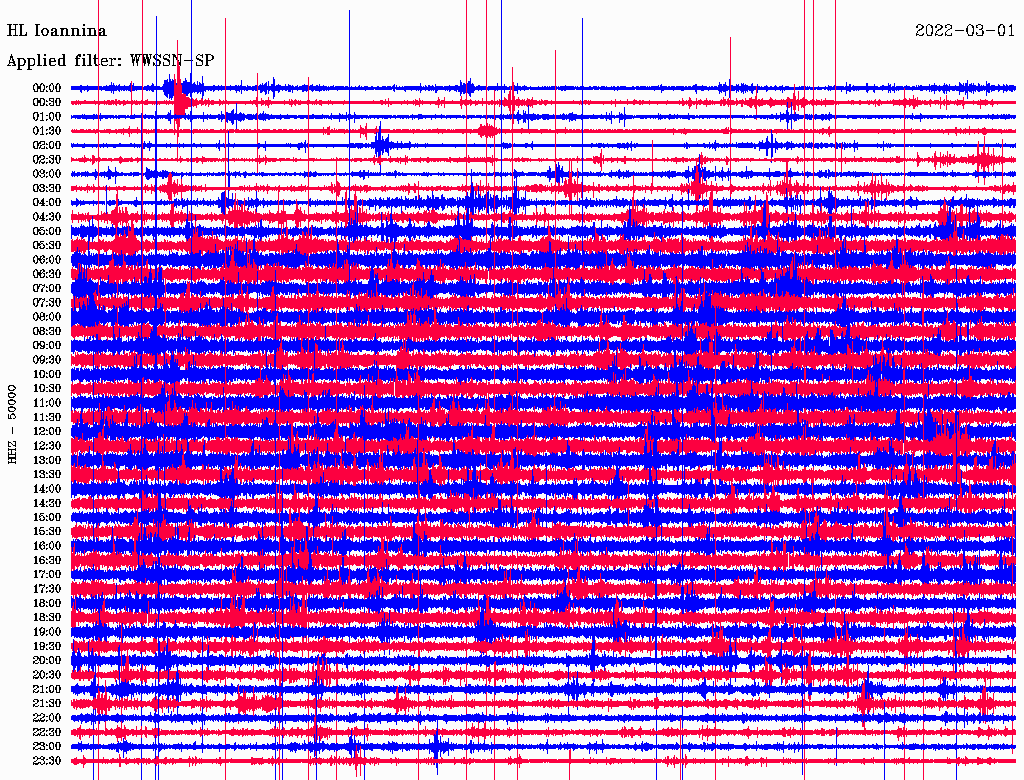This screenshot has width=1024, height=780.
Task: Select the 17:30 time row label
Action: click(x=47, y=589)
